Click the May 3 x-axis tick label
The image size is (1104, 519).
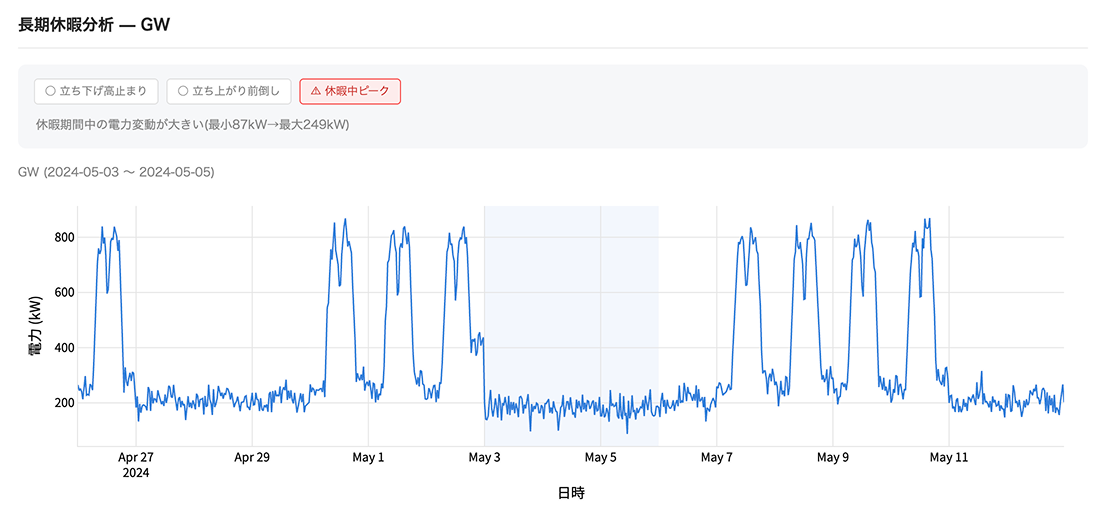tap(484, 458)
